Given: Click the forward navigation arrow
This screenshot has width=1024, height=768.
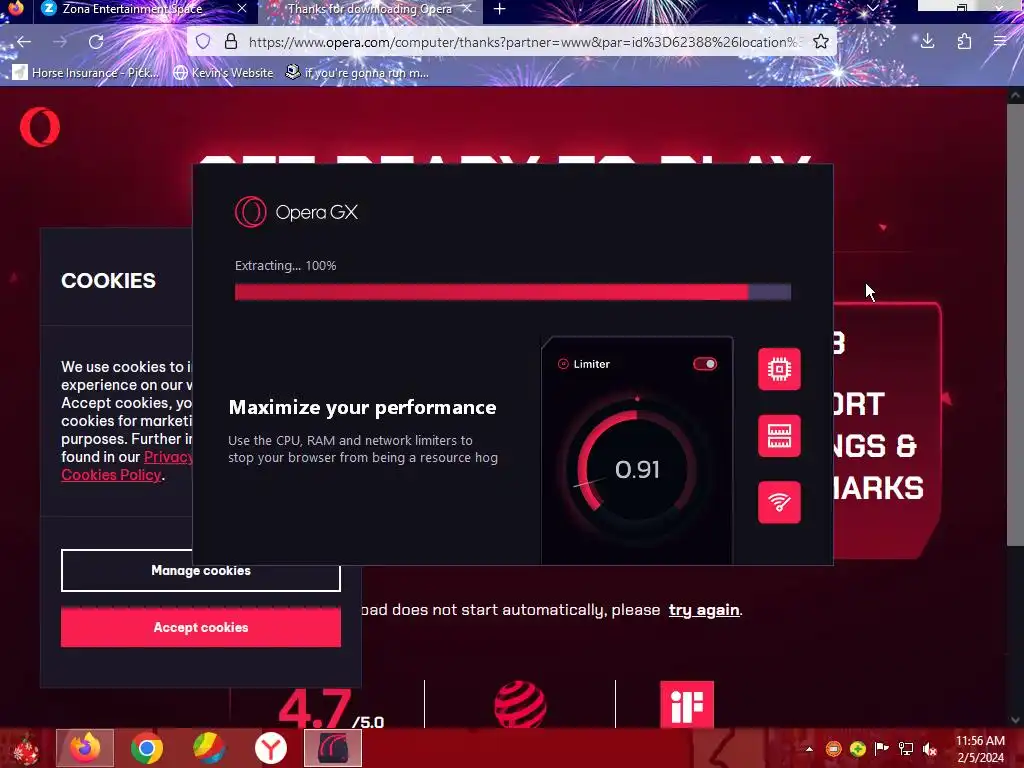Looking at the screenshot, I should point(60,42).
